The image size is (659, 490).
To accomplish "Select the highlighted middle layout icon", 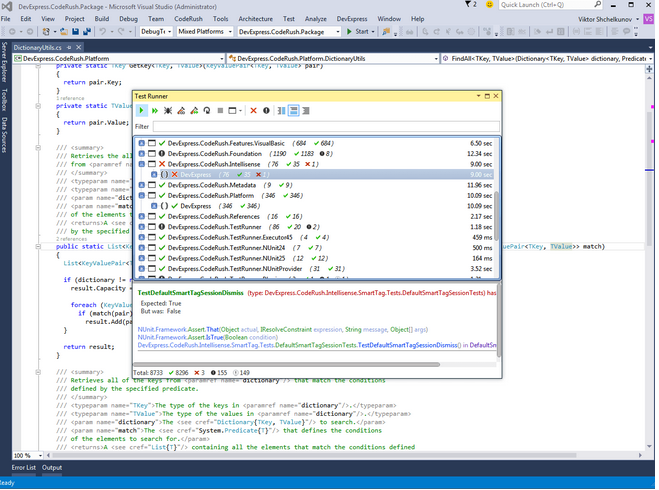I will [x=294, y=111].
